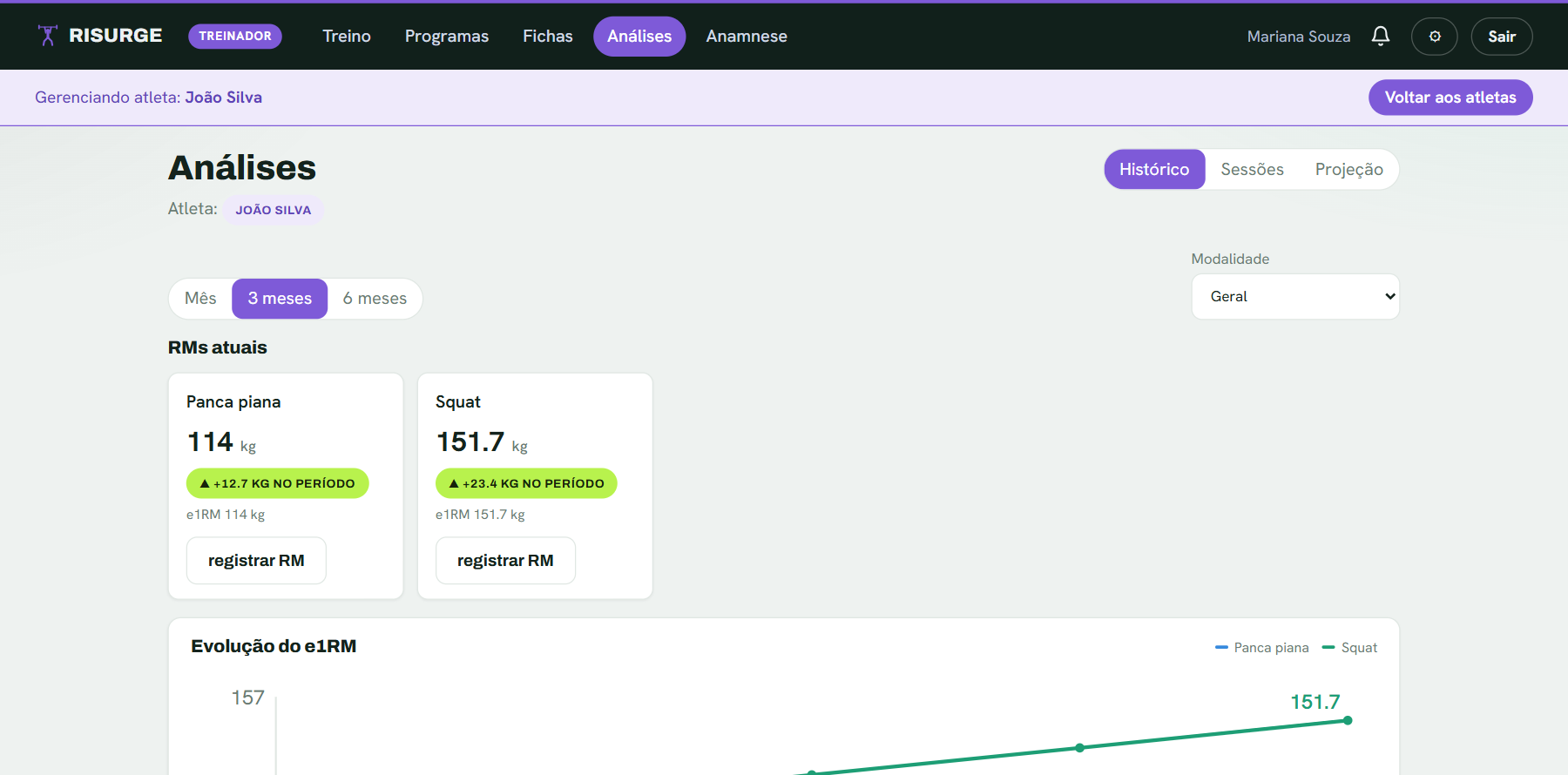Click the Squat card title
Image resolution: width=1568 pixels, height=775 pixels.
click(458, 402)
